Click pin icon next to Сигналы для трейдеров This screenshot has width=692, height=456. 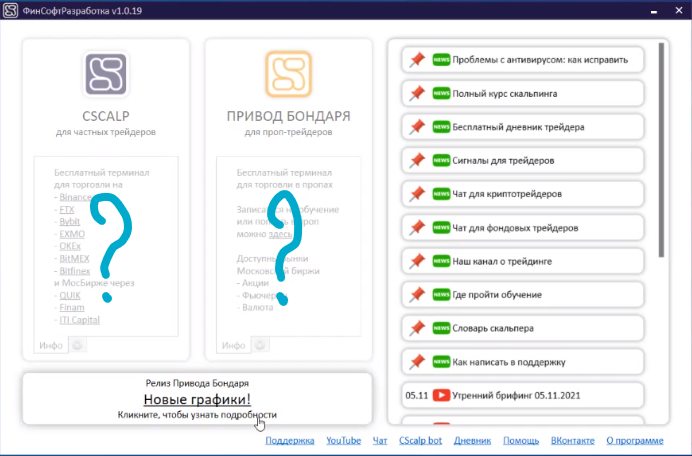[417, 160]
